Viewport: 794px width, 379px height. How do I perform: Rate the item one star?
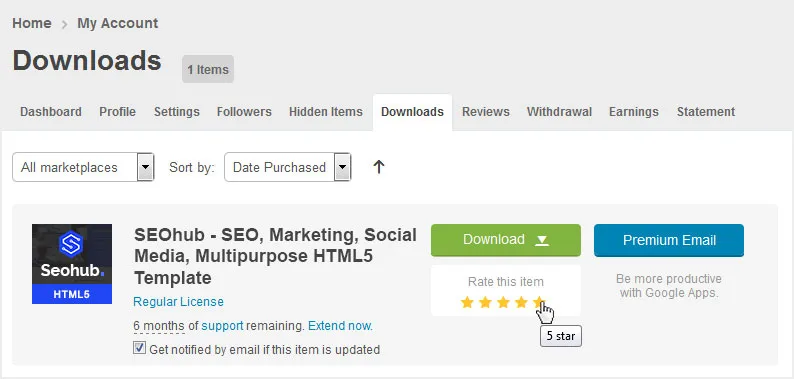(x=467, y=302)
